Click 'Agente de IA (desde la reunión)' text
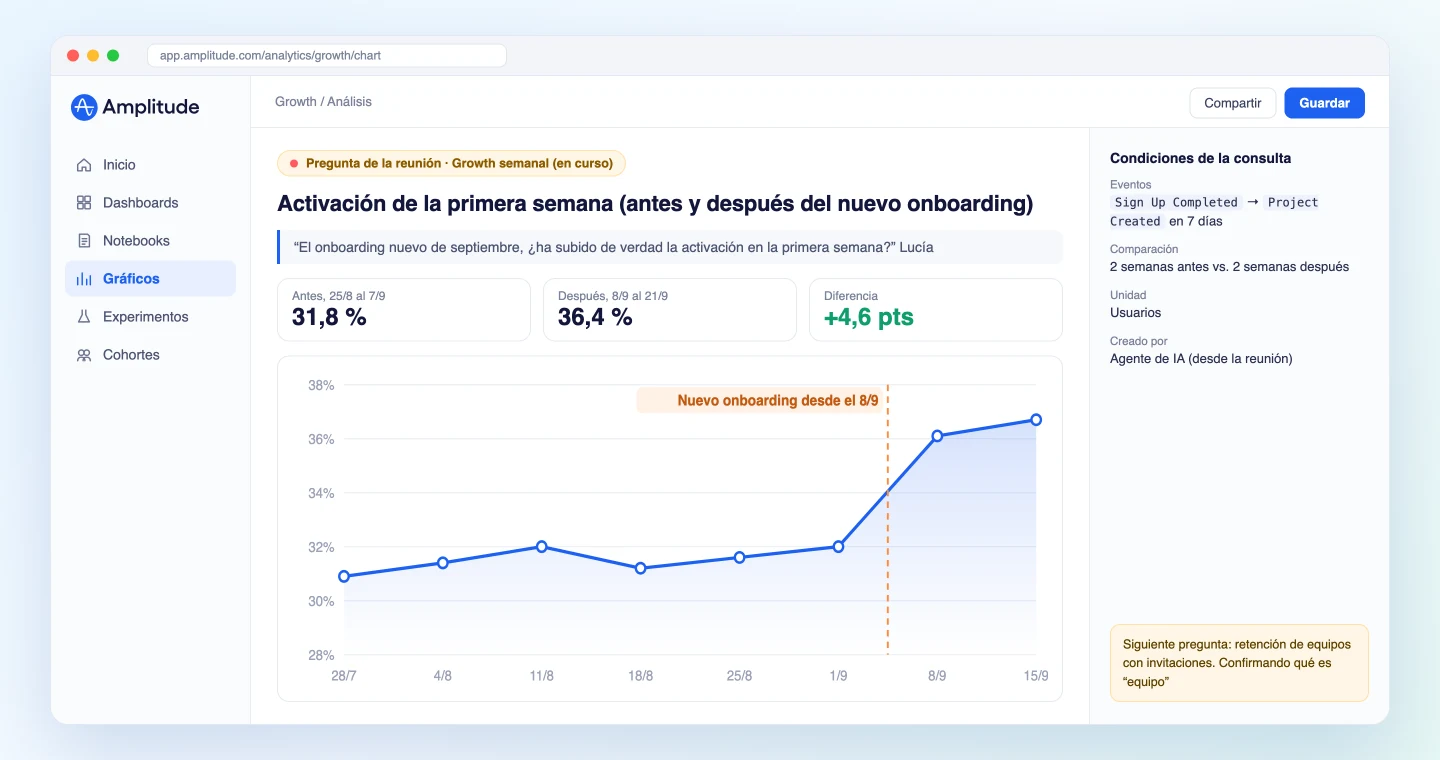The height and width of the screenshot is (760, 1440). tap(1201, 359)
